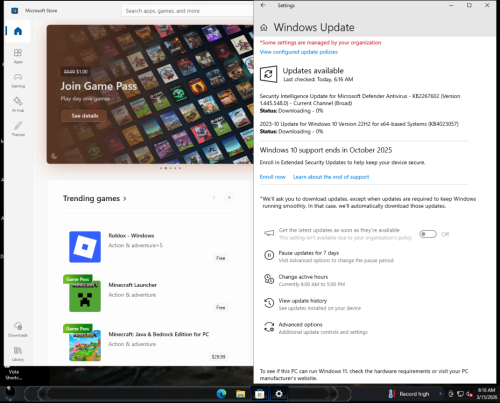The width and height of the screenshot is (500, 403).
Task: Click the Store search apps input field
Action: tap(188, 11)
